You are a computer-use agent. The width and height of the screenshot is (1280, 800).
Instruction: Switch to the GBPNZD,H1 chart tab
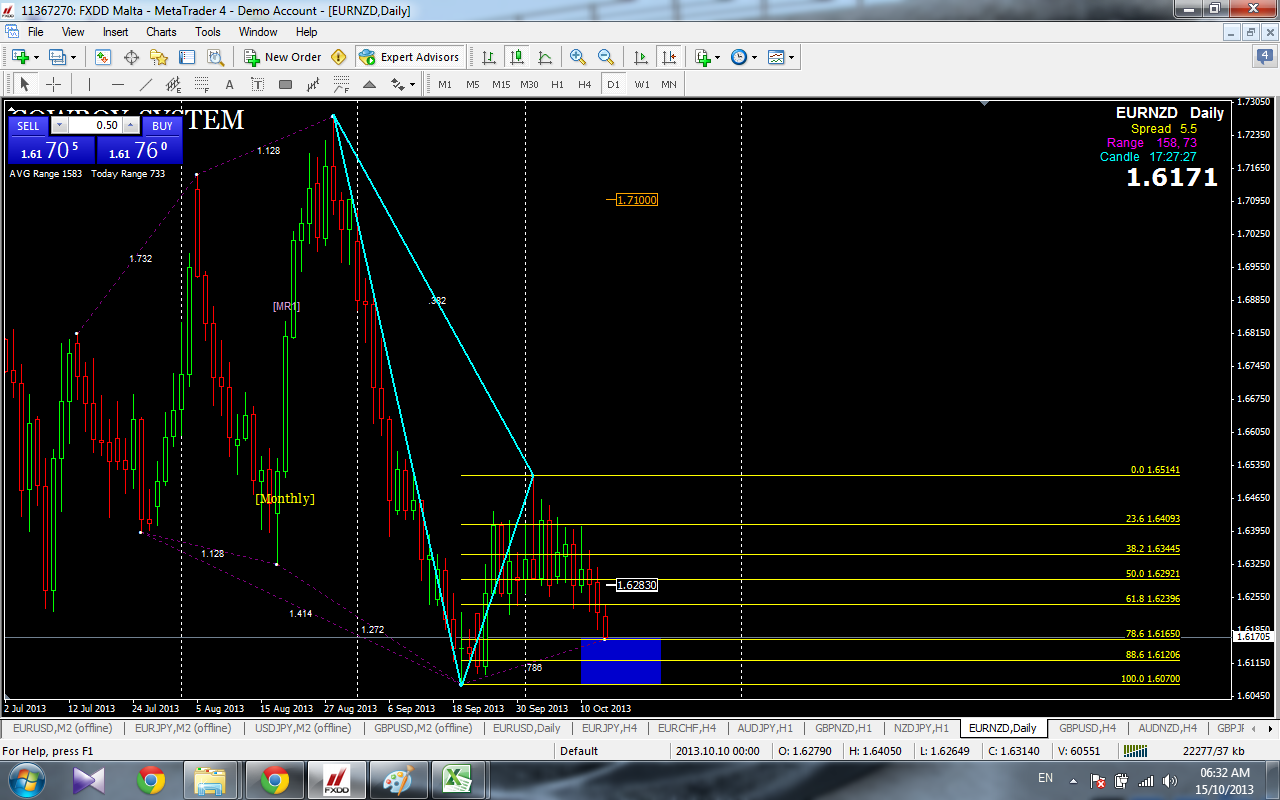click(843, 728)
